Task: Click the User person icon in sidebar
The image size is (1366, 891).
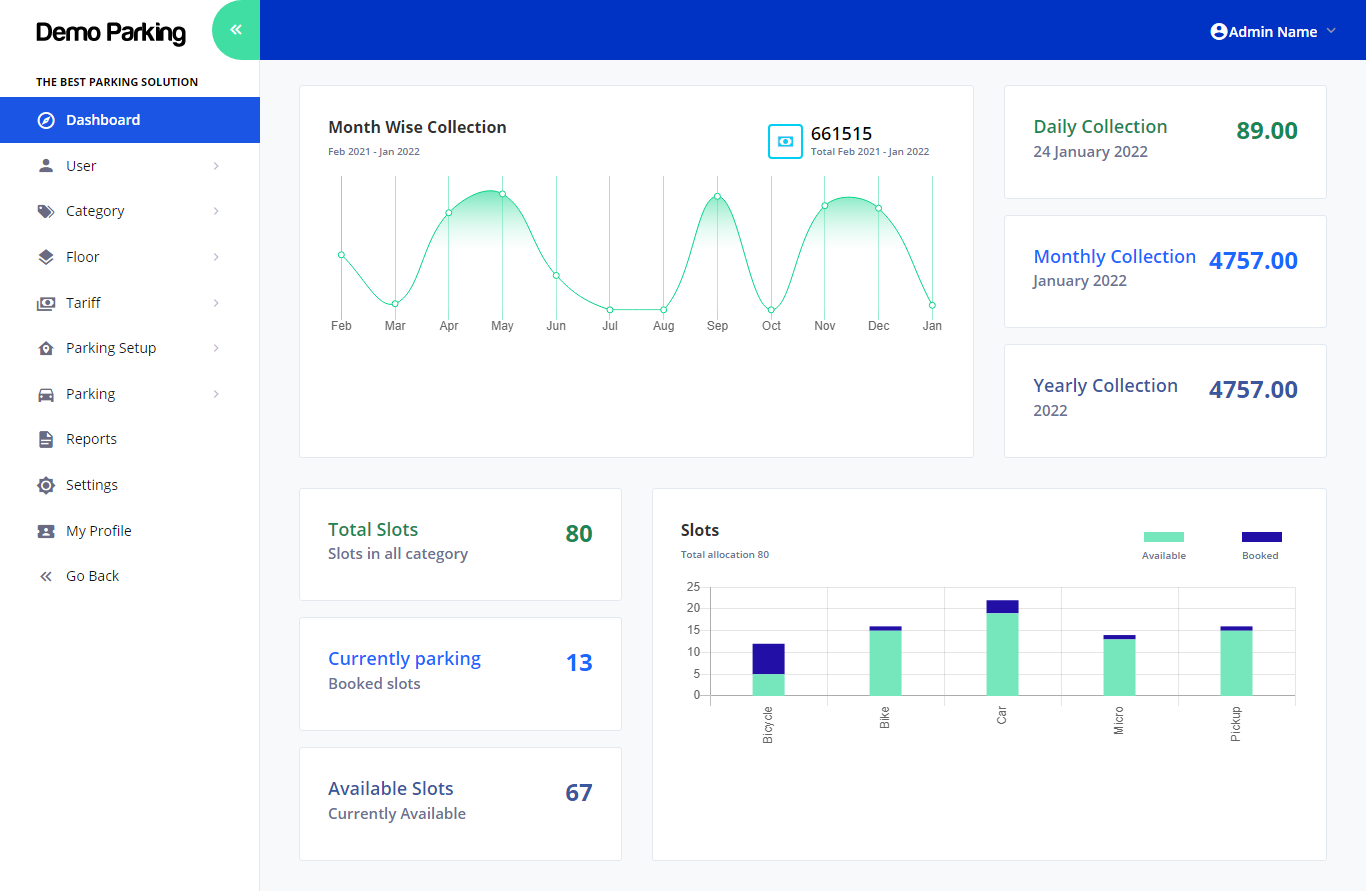Action: tap(46, 166)
